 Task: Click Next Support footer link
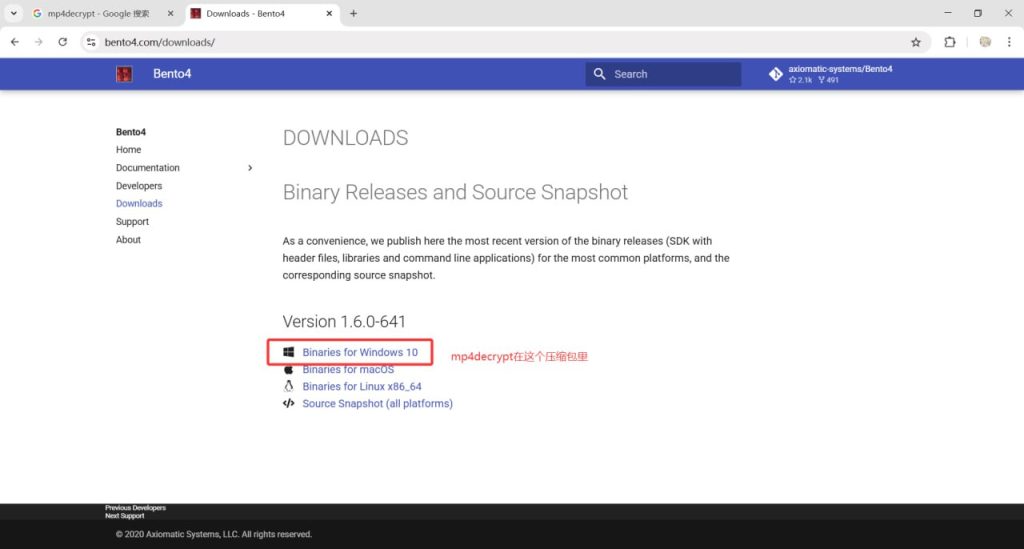click(125, 516)
